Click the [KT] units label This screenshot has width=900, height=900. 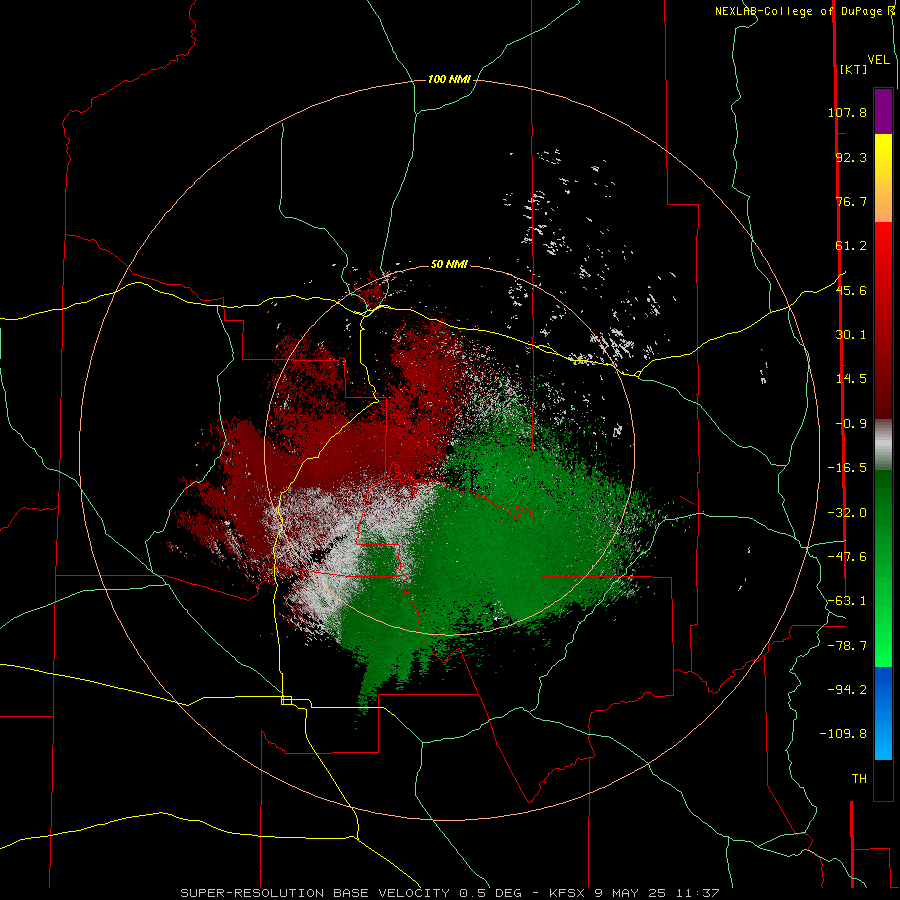(853, 69)
